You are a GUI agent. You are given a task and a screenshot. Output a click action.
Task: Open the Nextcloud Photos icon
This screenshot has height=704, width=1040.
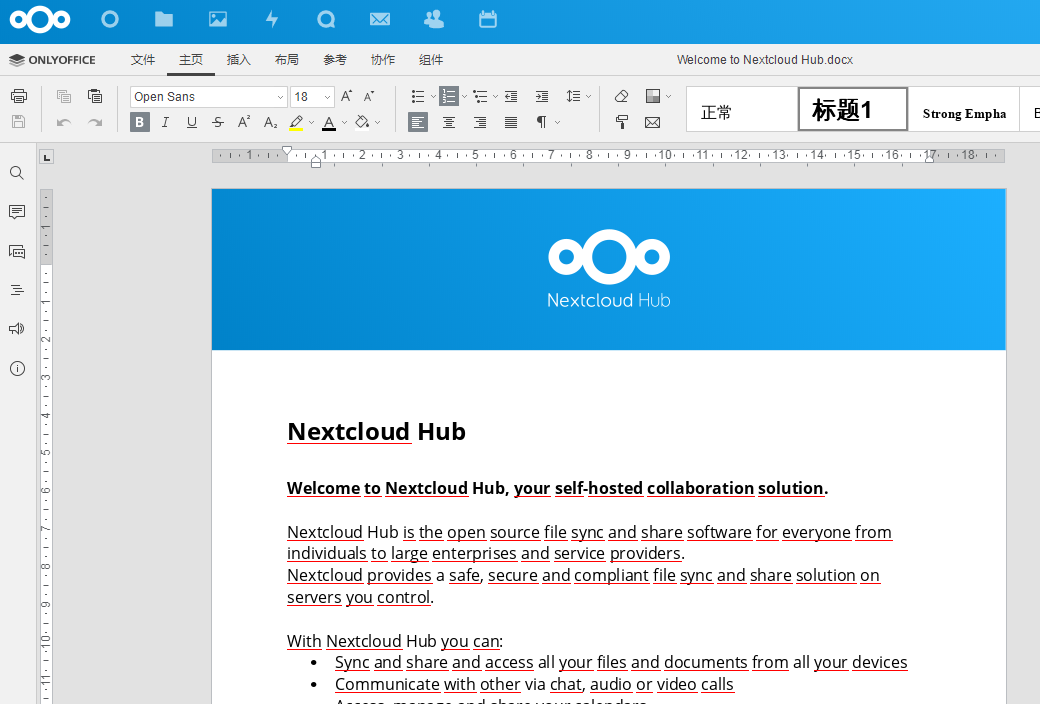218,19
